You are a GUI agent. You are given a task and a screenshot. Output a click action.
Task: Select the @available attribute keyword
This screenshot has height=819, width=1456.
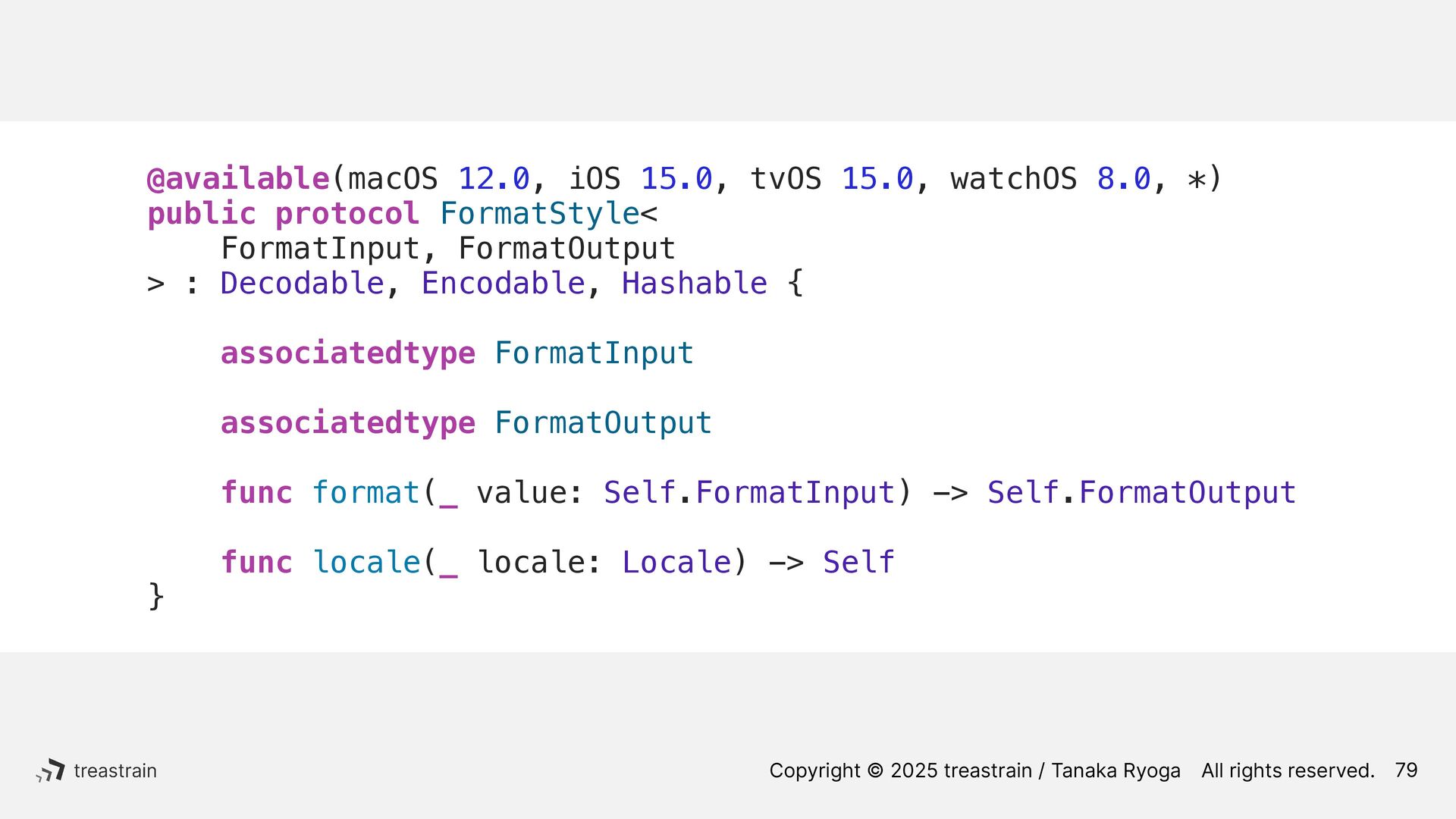coord(238,179)
